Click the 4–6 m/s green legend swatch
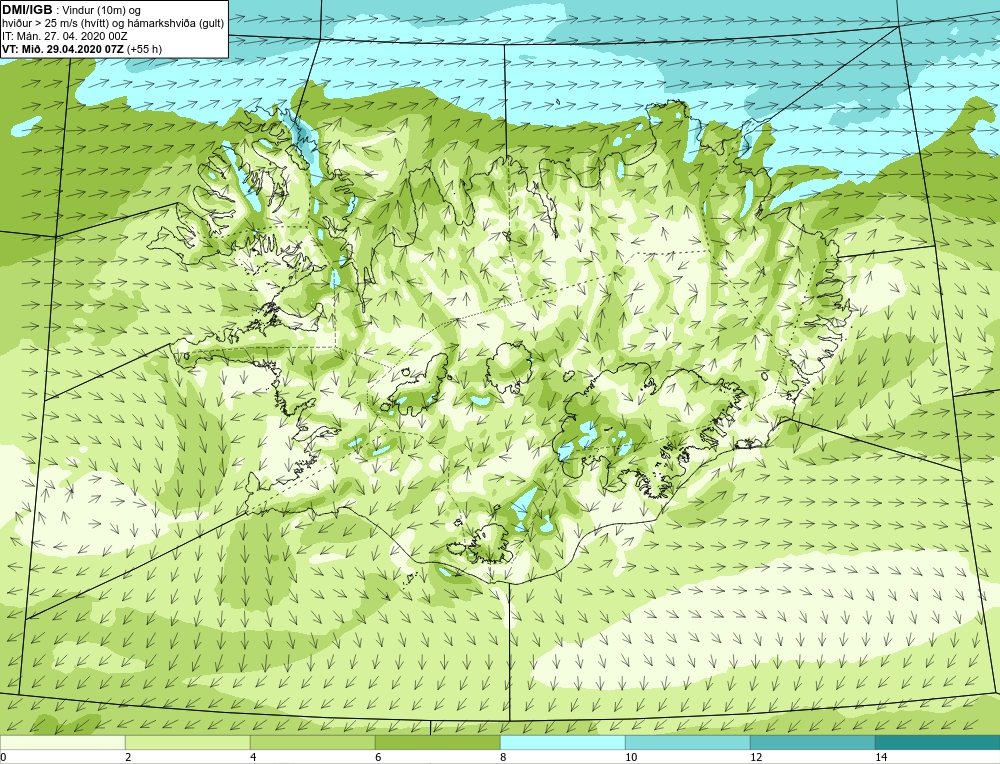The image size is (1000, 764). point(312,742)
